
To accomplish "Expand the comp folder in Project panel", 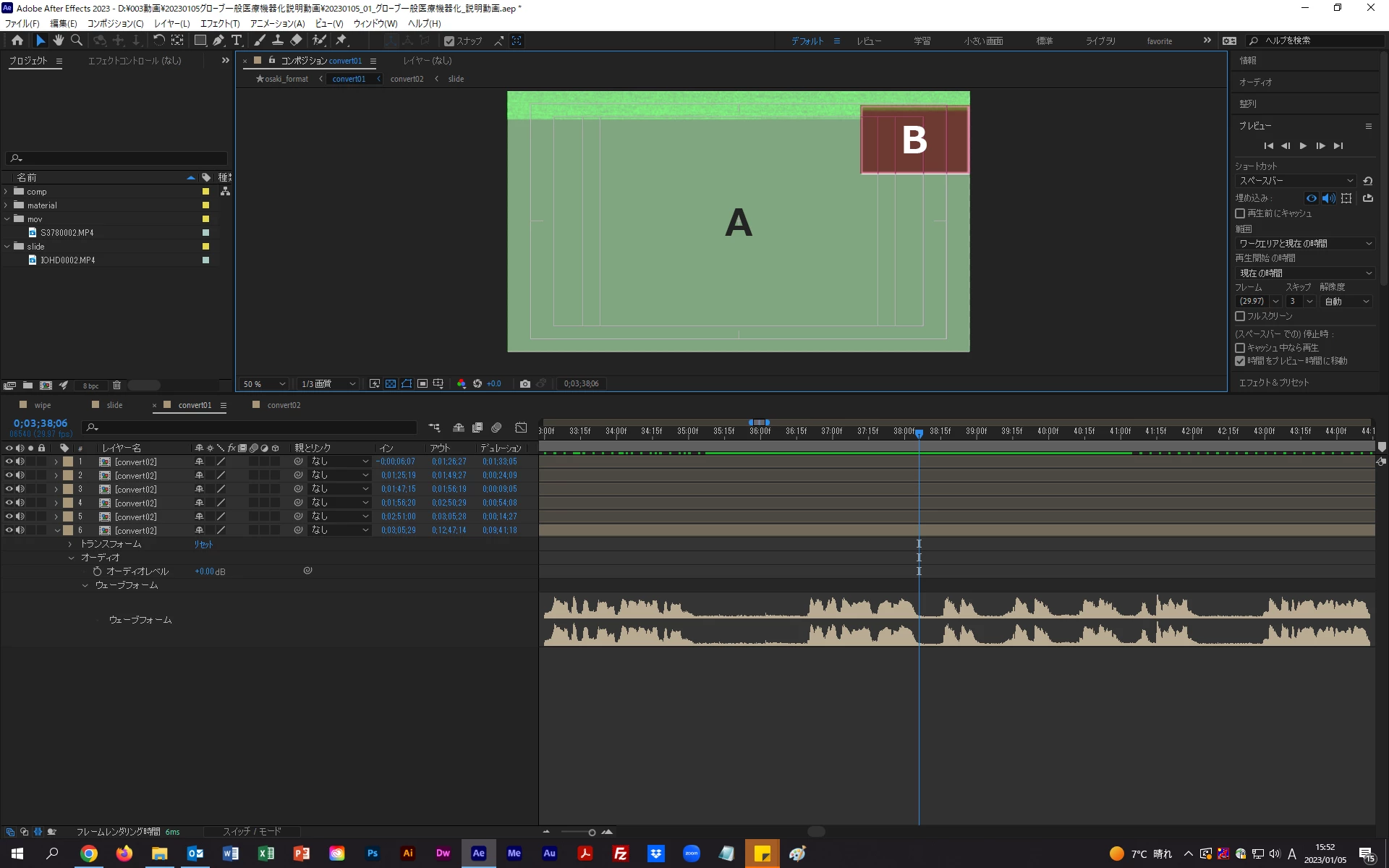I will pos(7,192).
